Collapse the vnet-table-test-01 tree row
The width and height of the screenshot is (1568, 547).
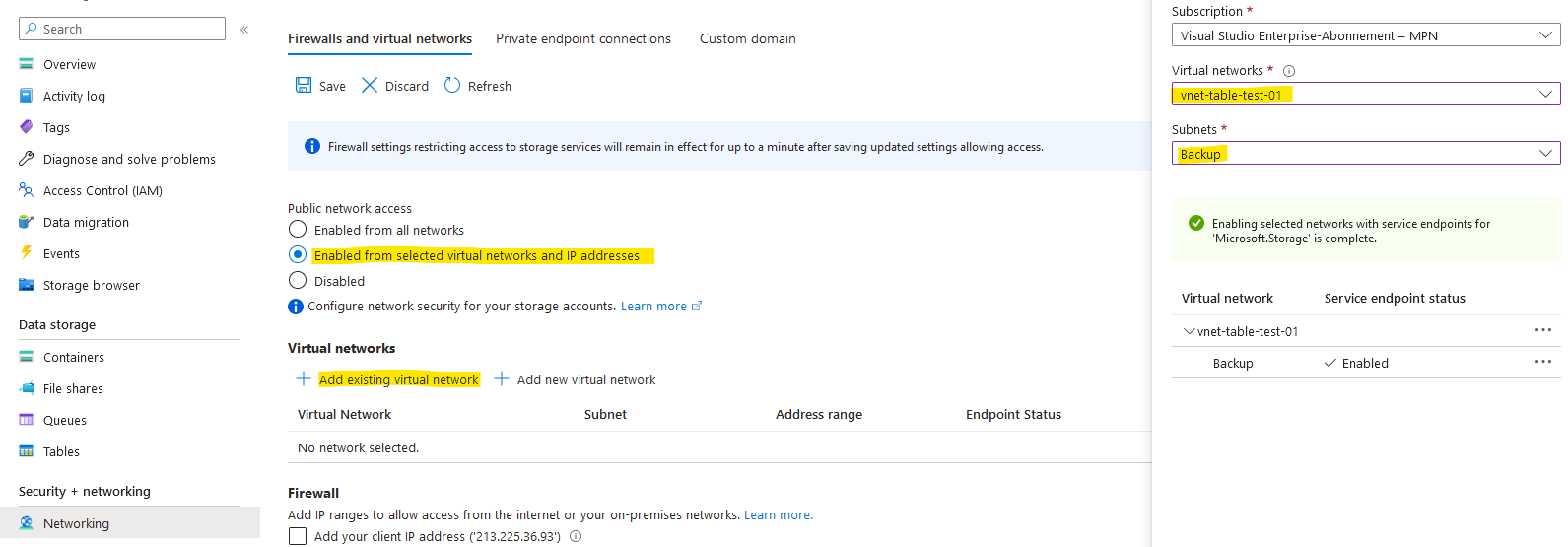pos(1190,332)
